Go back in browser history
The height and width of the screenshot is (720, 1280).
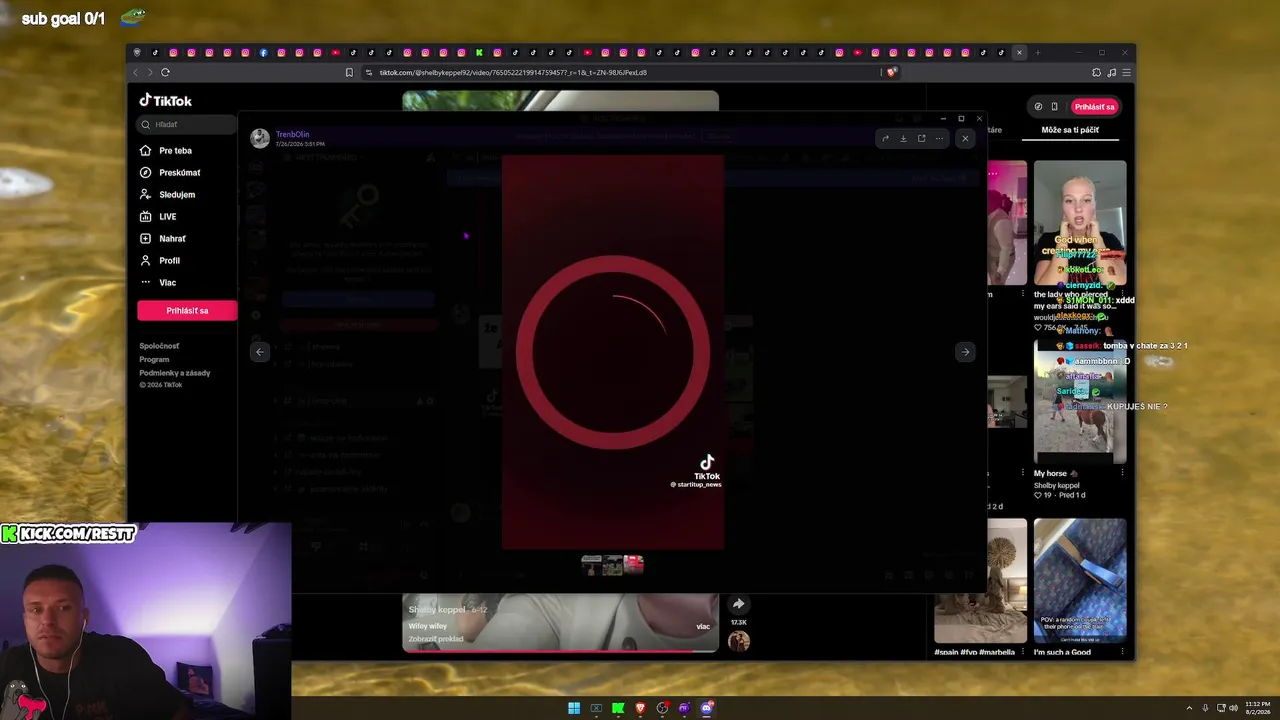coord(136,72)
